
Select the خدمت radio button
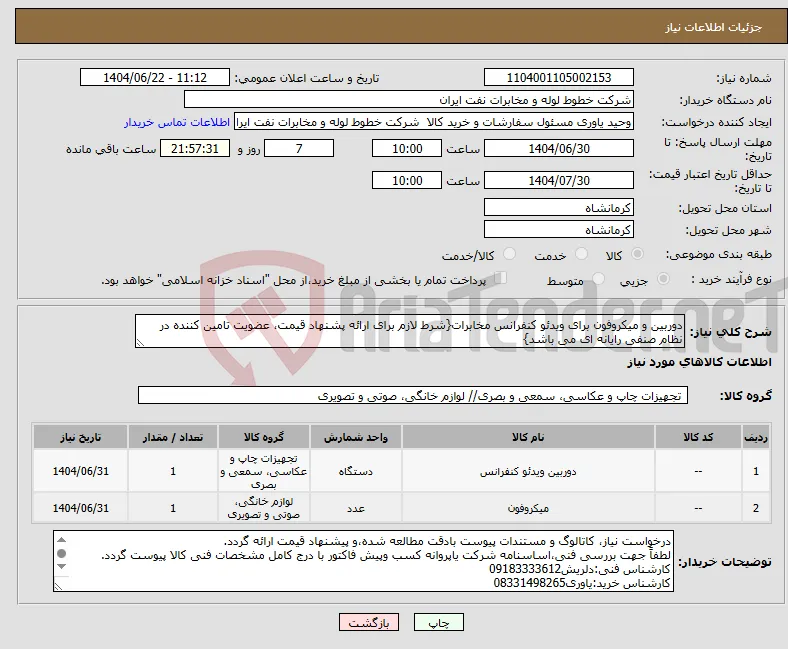(x=581, y=254)
